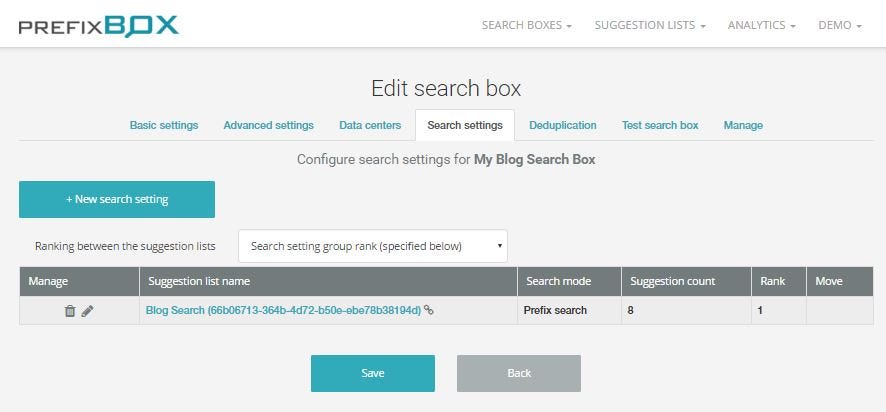Open the Search Boxes dropdown menu

[x=527, y=25]
